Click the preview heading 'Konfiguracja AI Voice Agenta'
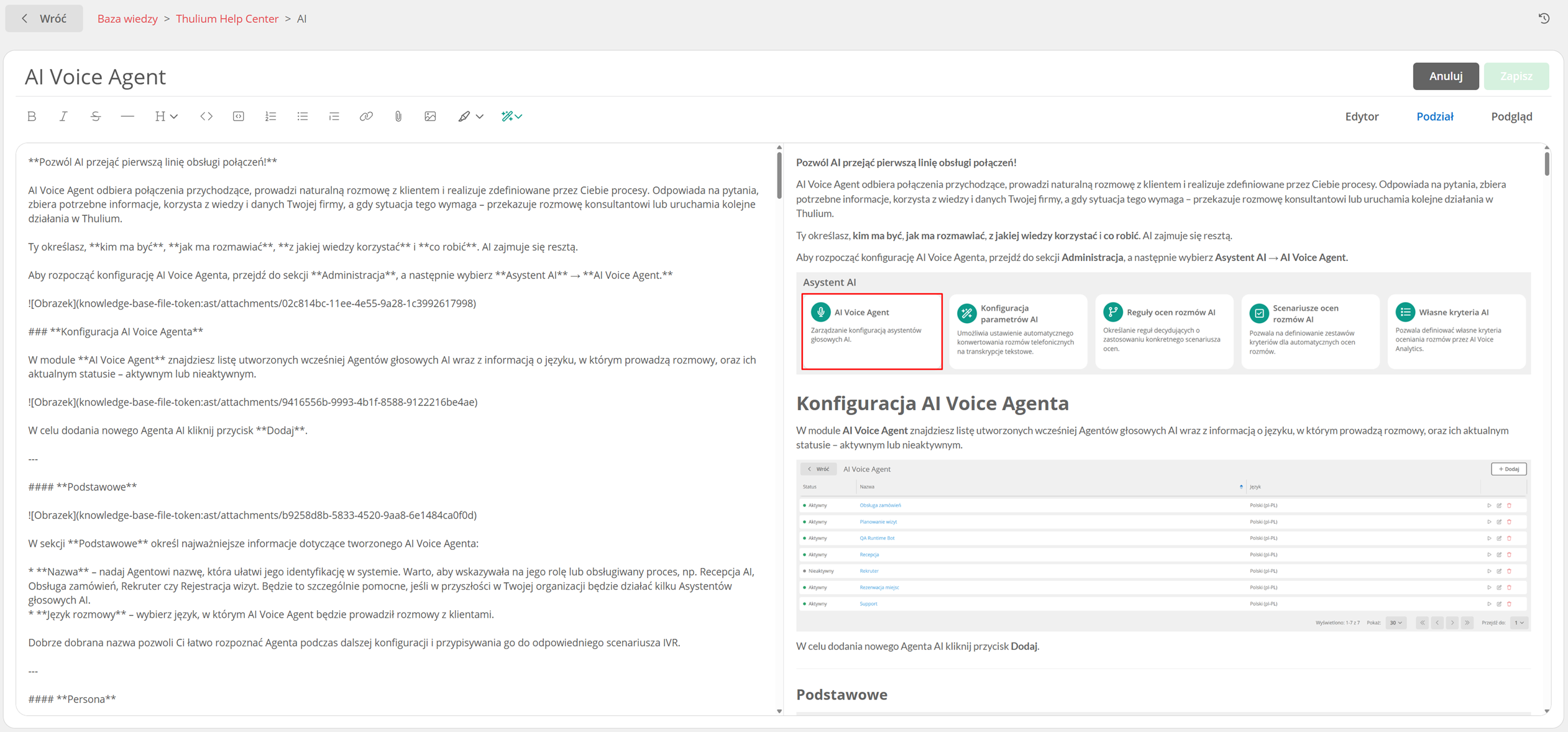 (x=932, y=403)
